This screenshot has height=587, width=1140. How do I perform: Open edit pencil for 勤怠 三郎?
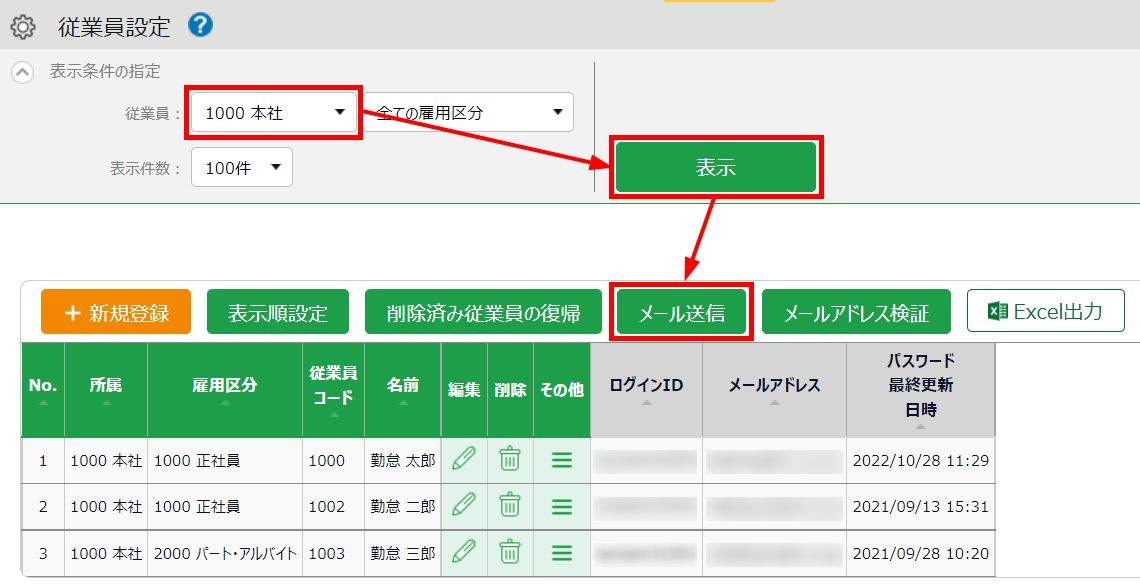click(x=464, y=552)
